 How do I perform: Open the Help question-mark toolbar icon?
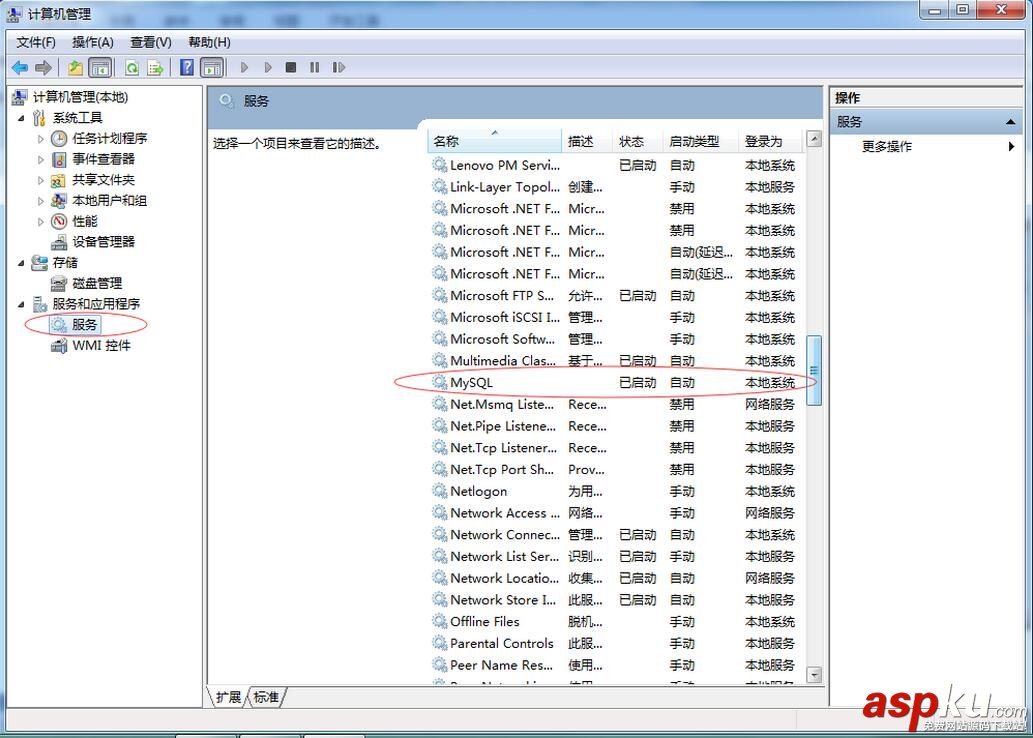[187, 67]
